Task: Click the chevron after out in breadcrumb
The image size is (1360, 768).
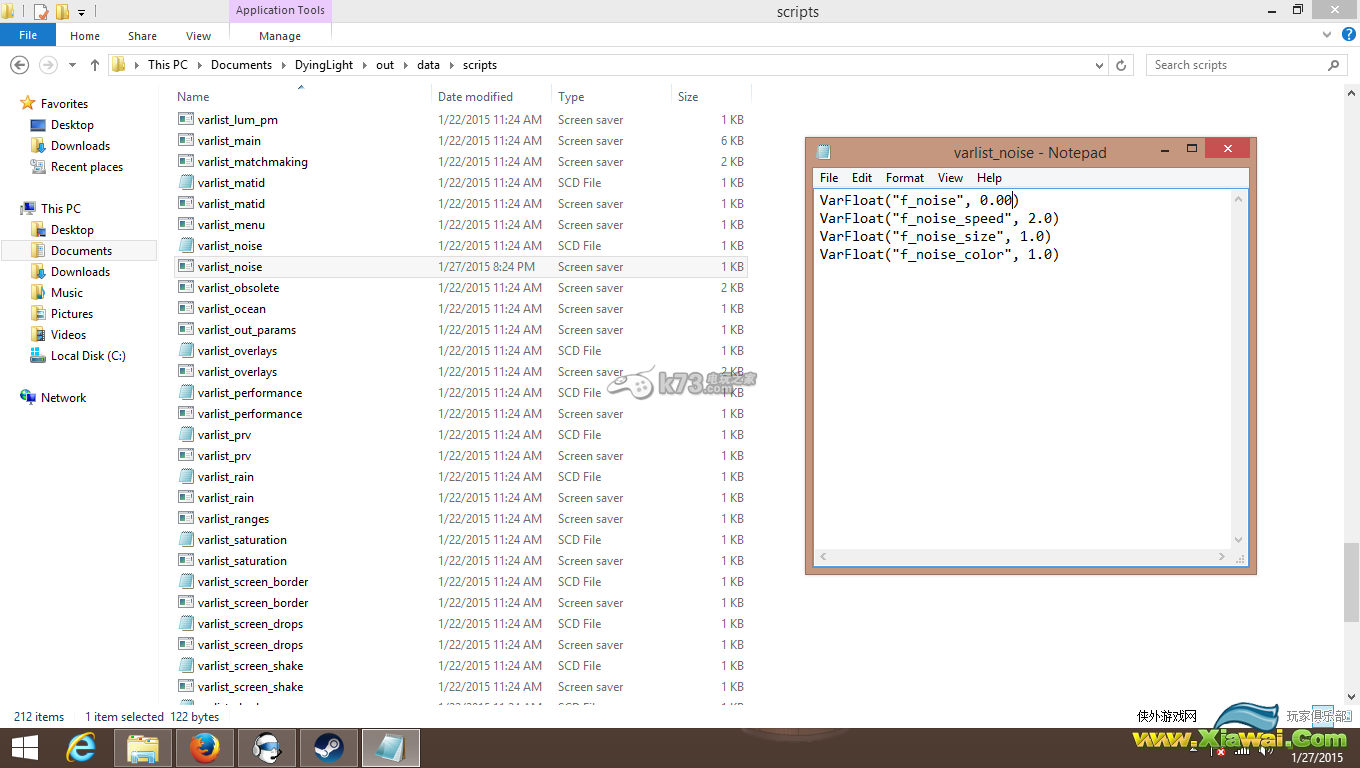Action: point(405,65)
